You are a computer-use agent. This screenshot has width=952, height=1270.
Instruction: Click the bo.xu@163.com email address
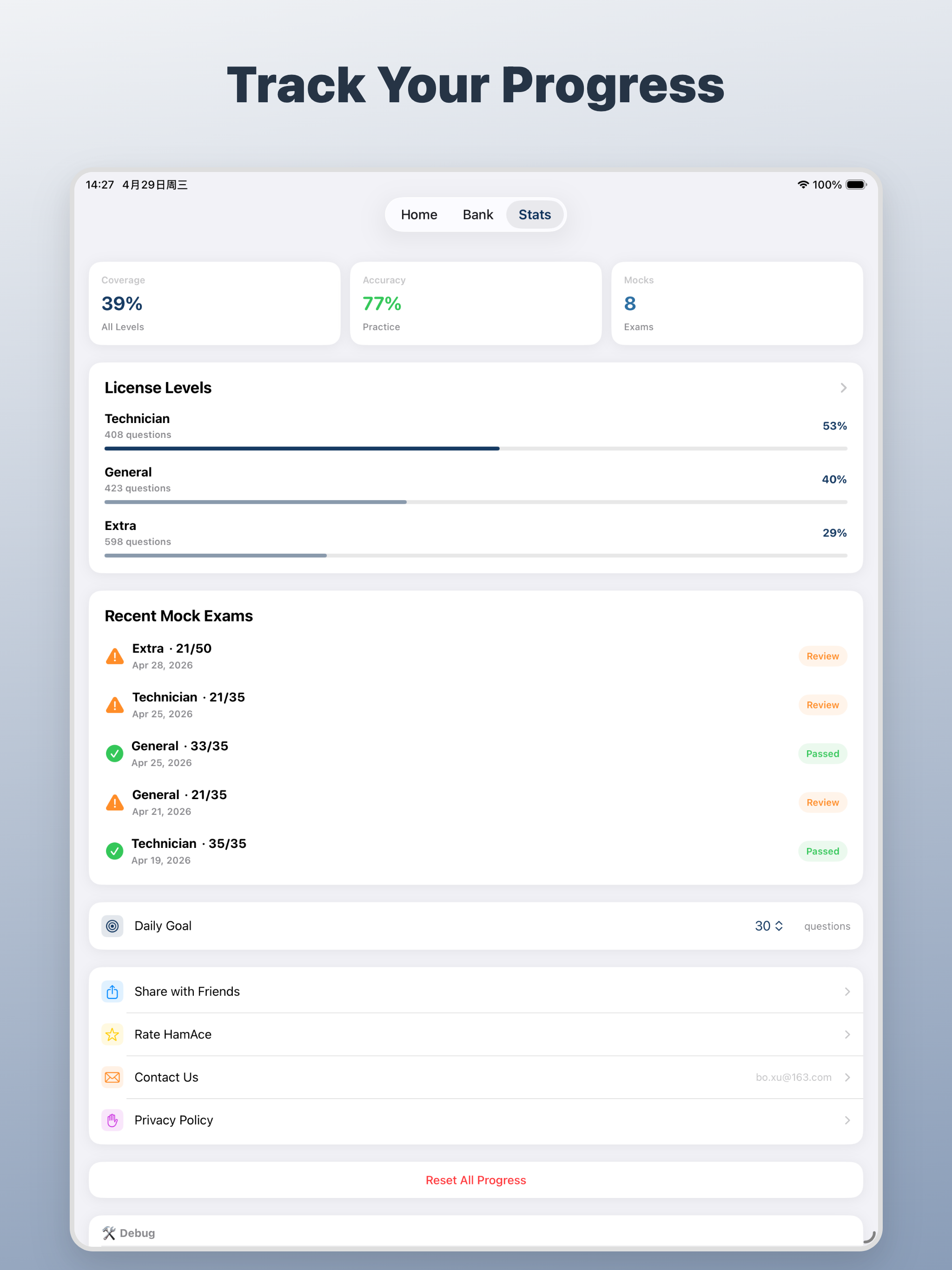tap(793, 1077)
